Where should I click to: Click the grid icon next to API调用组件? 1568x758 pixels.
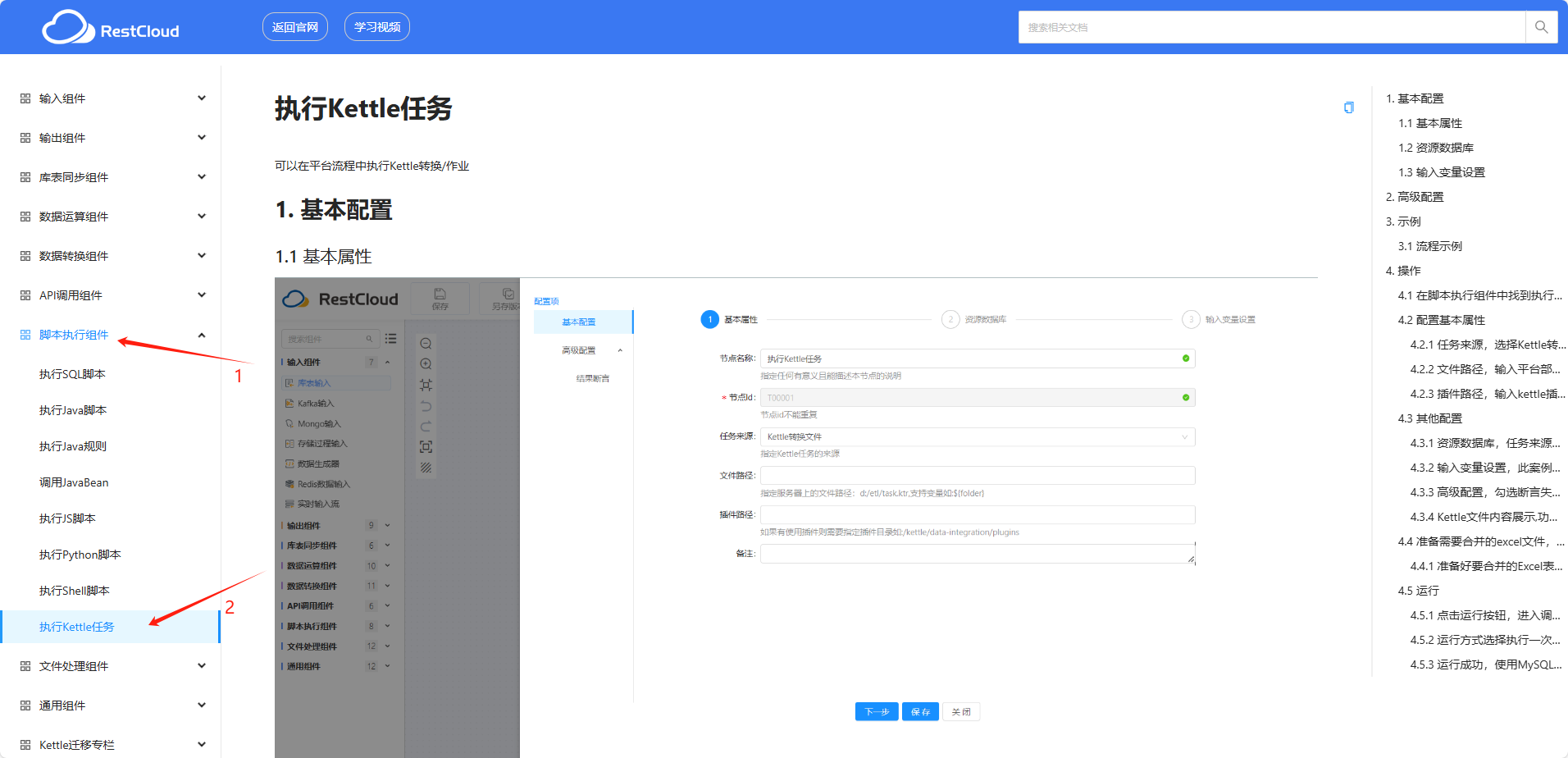pos(25,295)
